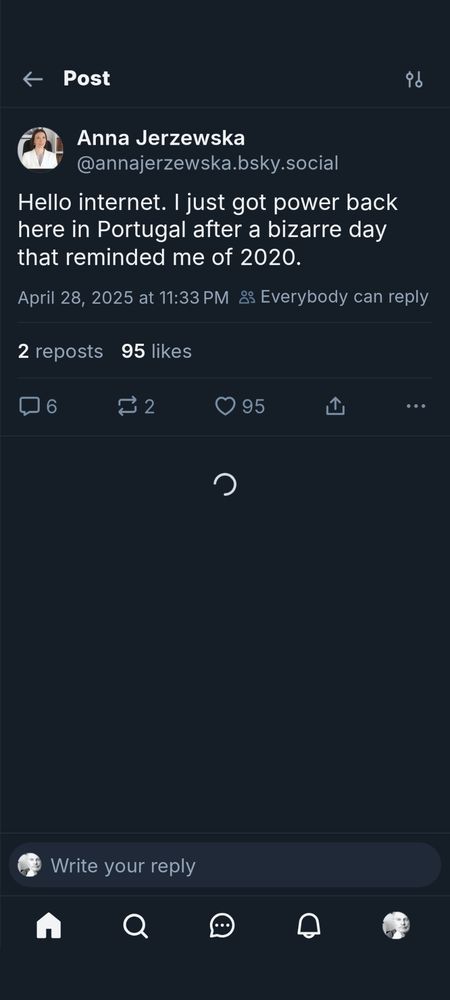View the 2 reposts list
The image size is (450, 1000).
(x=61, y=351)
